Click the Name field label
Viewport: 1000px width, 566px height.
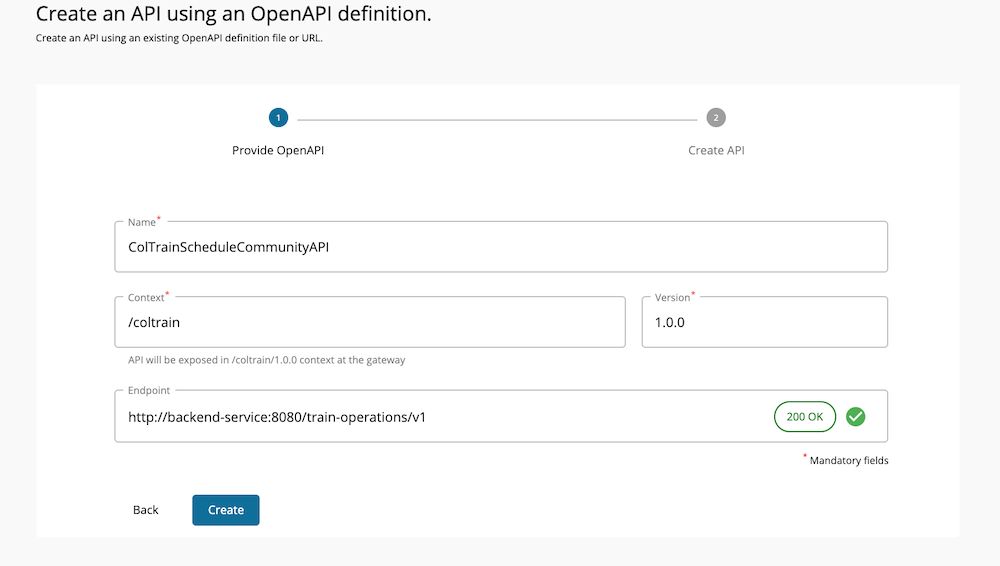point(142,222)
